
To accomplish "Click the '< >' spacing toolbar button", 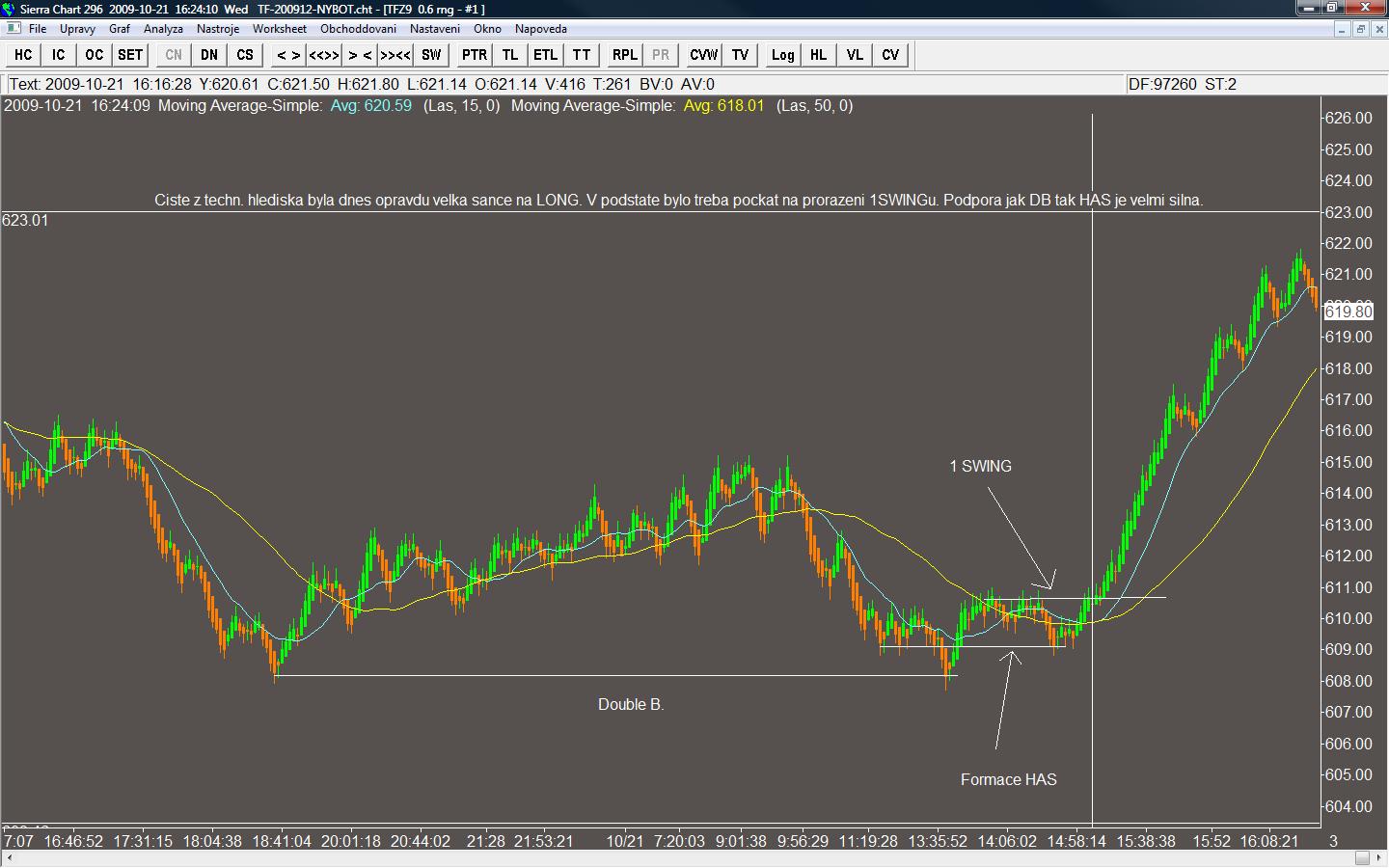I will pos(288,55).
